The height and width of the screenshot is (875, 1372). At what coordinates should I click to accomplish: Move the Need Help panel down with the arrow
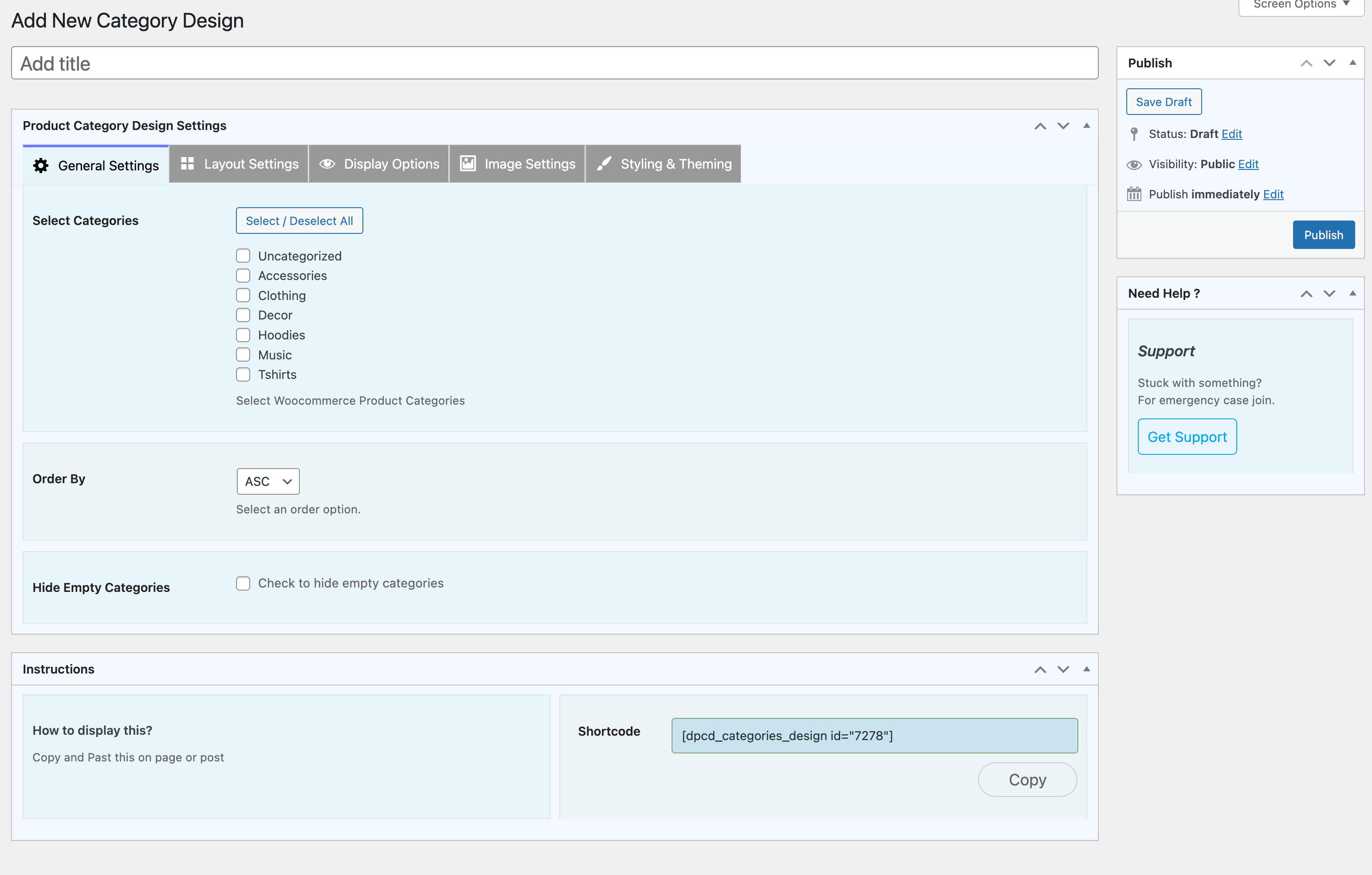(x=1329, y=294)
